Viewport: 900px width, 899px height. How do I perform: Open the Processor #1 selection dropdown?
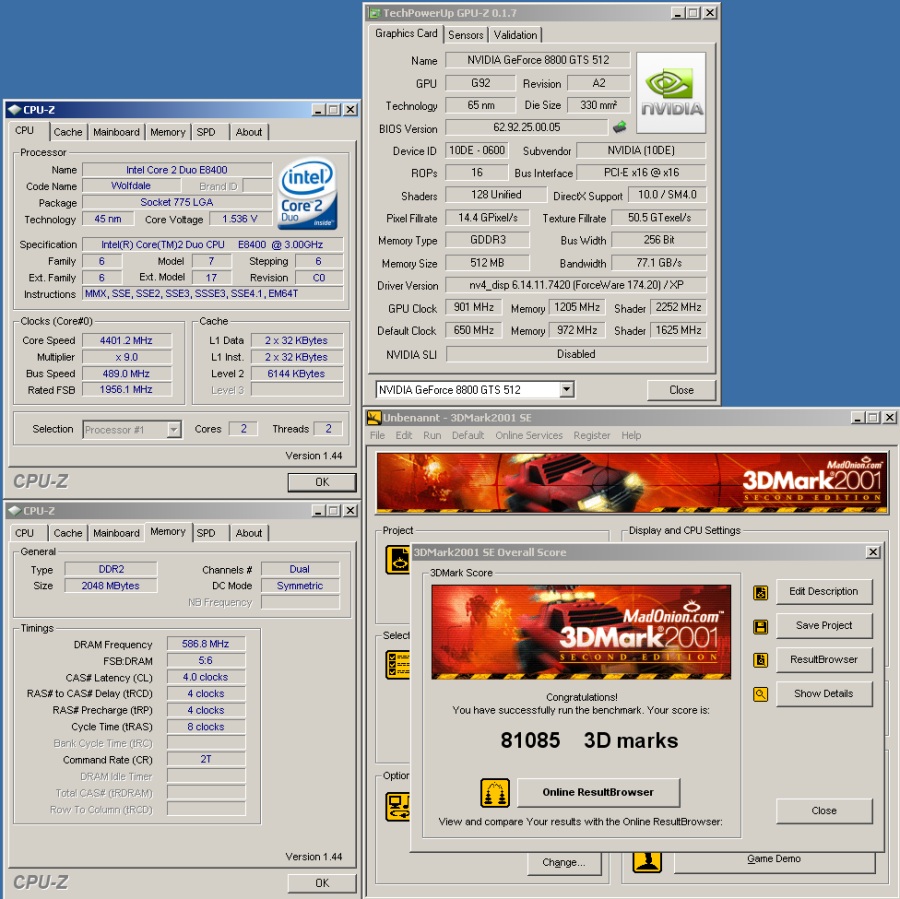point(173,429)
